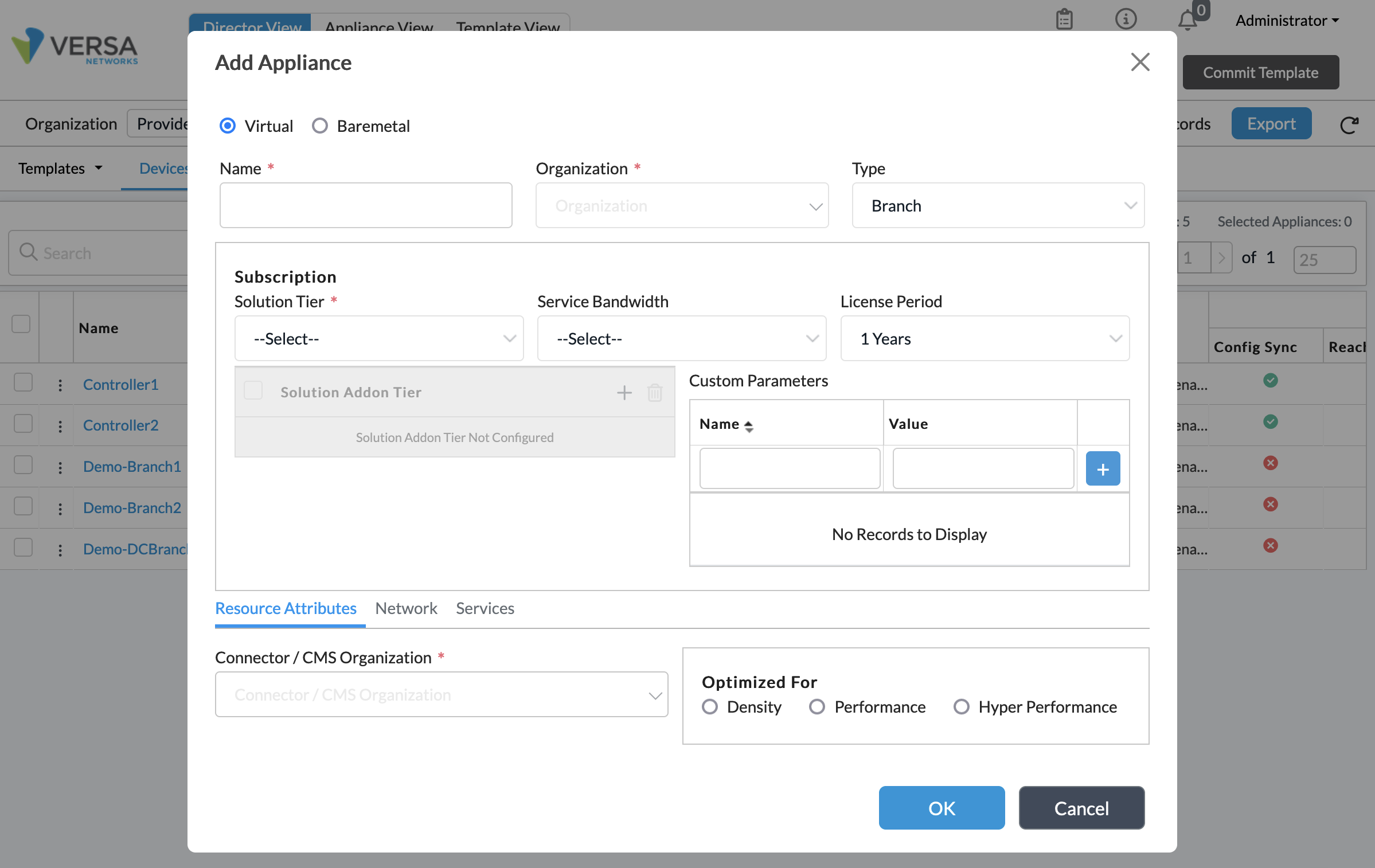
Task: Tick the Controller1 row checkbox
Action: pos(23,382)
